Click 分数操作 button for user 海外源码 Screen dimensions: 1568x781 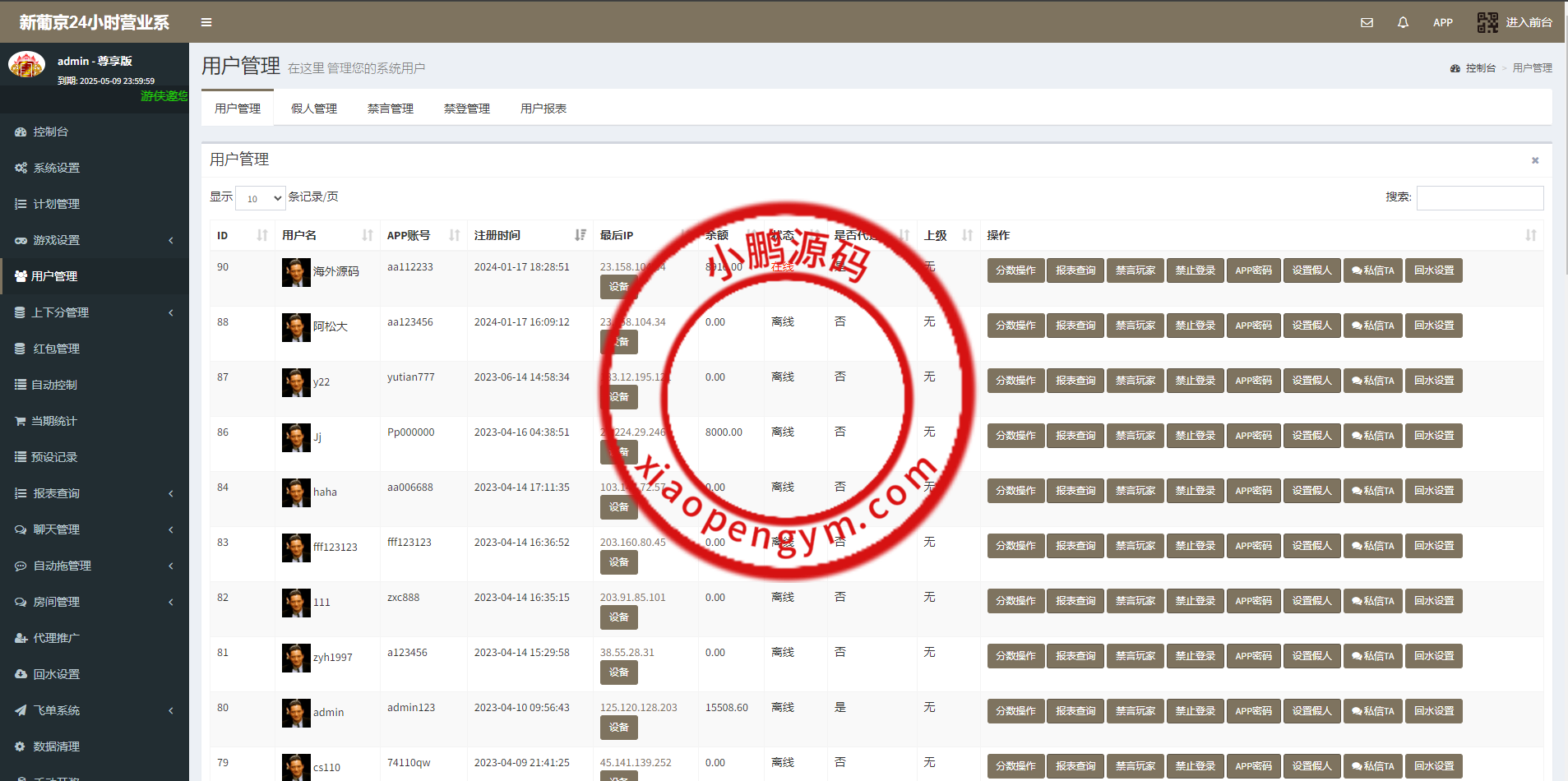[x=1015, y=270]
